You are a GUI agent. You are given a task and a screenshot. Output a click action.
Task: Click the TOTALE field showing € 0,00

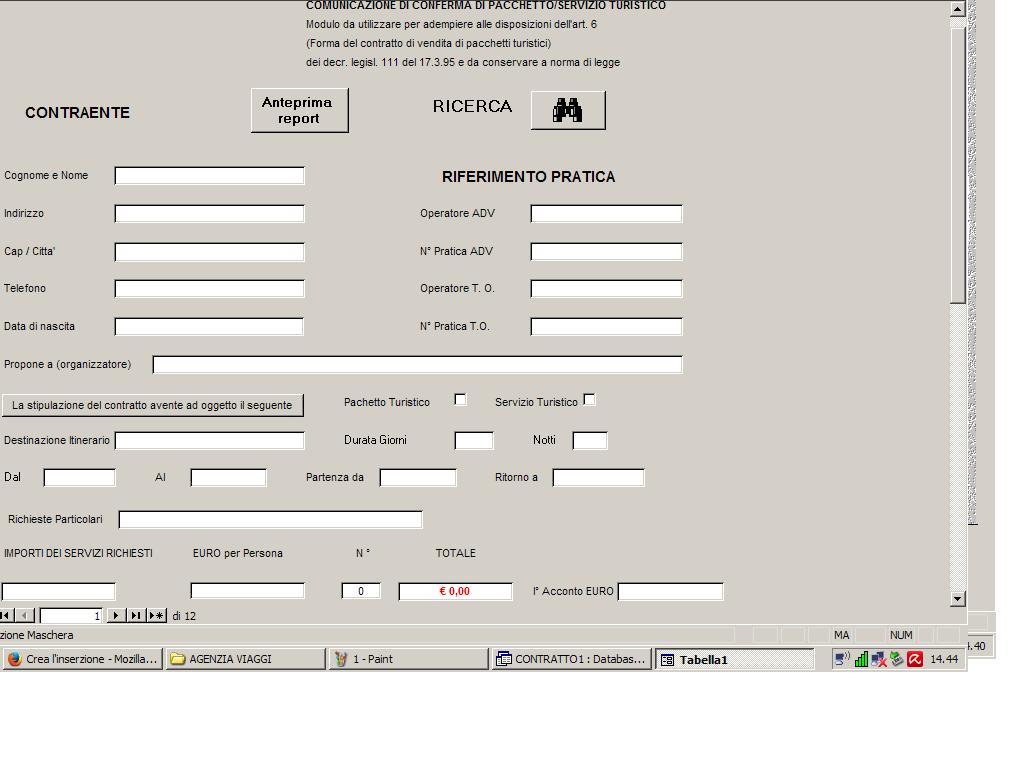point(456,592)
